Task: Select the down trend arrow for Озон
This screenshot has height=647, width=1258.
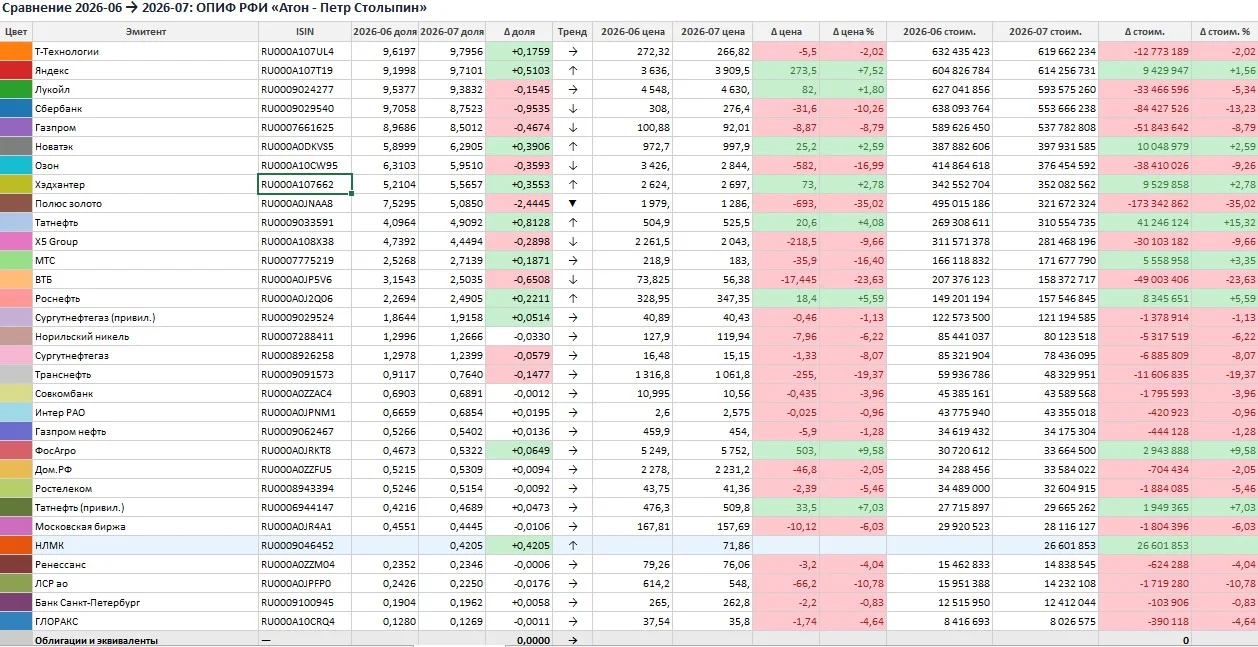Action: (x=573, y=165)
